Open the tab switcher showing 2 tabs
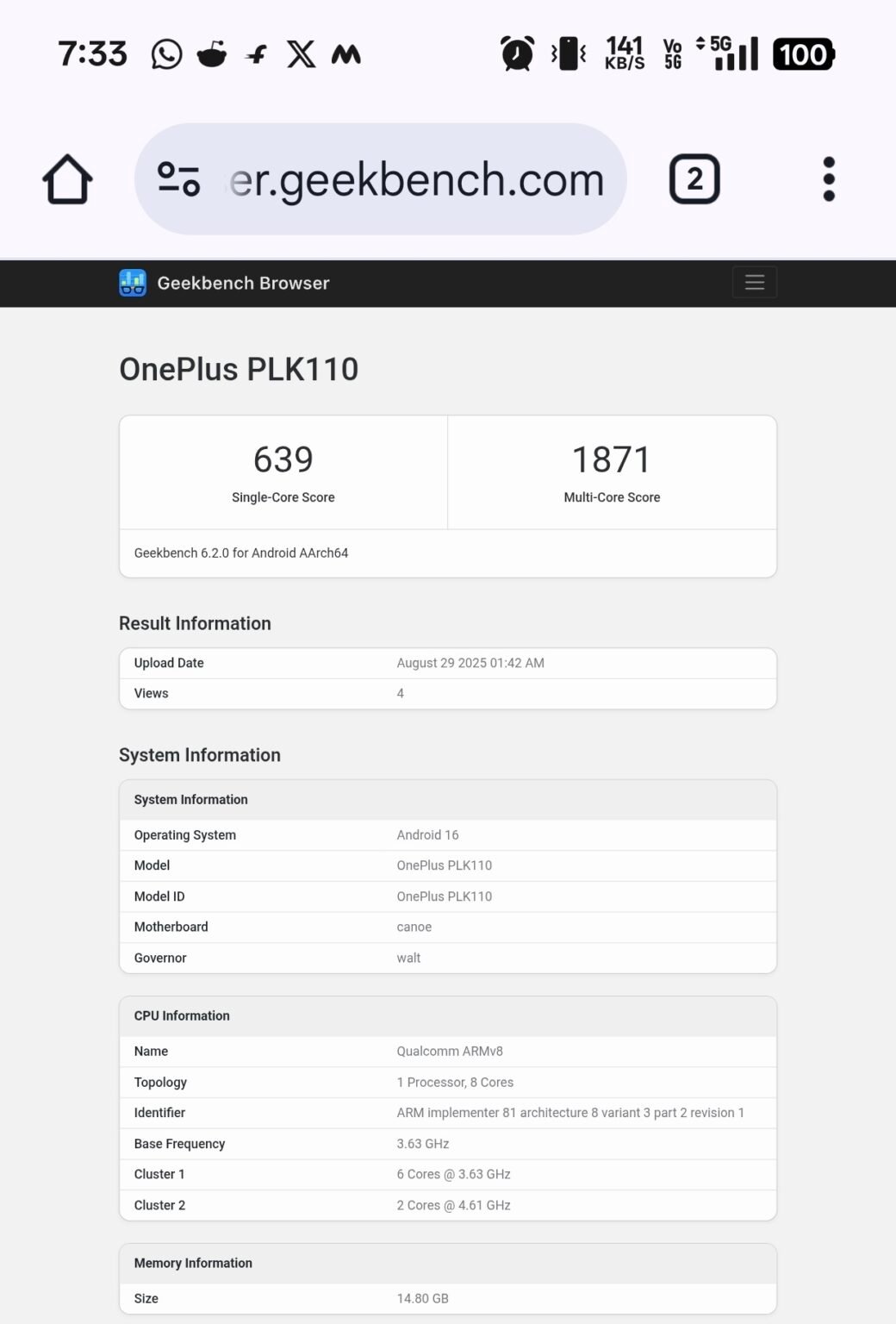 coord(694,178)
